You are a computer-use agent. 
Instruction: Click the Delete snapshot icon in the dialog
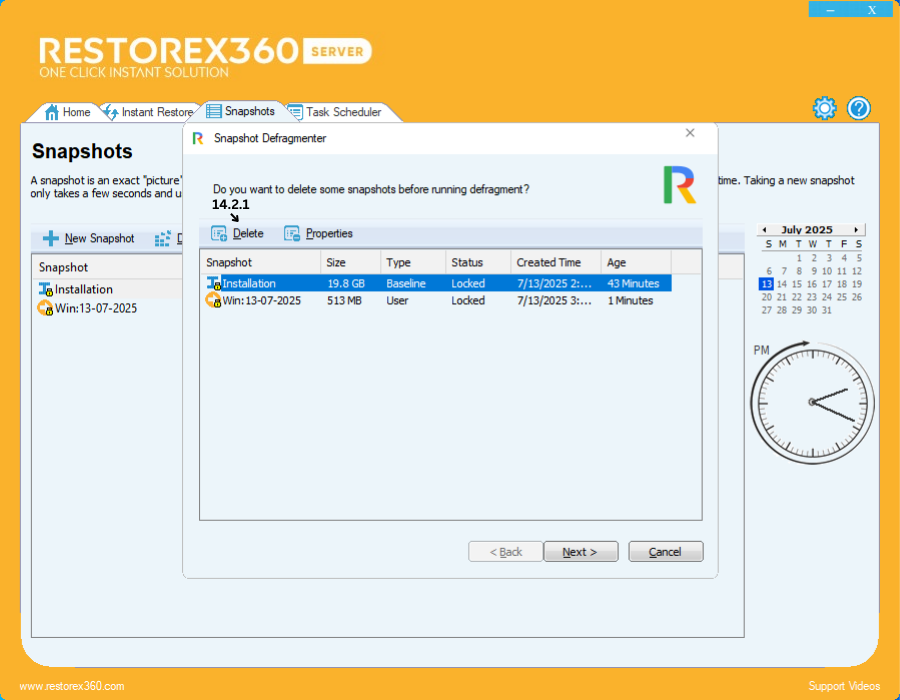click(x=219, y=234)
